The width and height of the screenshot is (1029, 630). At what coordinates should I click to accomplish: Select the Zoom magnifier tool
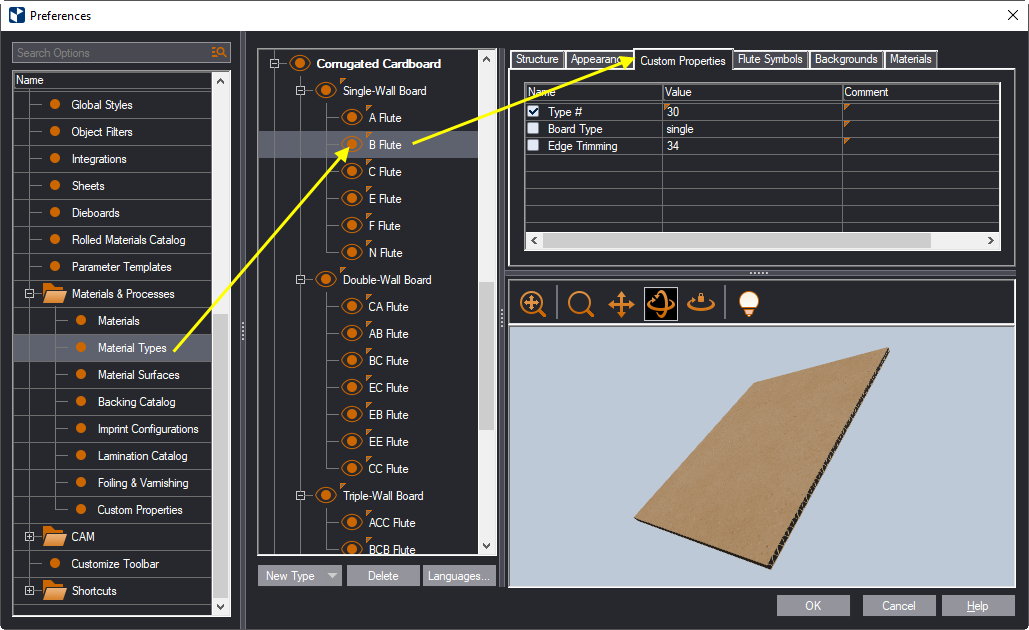tap(580, 304)
